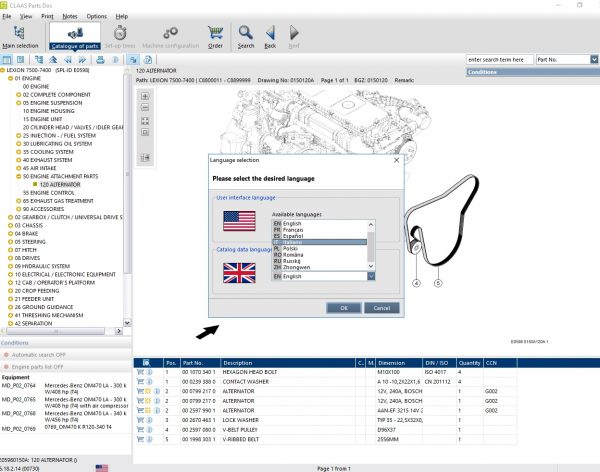Go Back using the toolbar arrow
Image resolution: width=600 pixels, height=472 pixels.
pyautogui.click(x=270, y=37)
